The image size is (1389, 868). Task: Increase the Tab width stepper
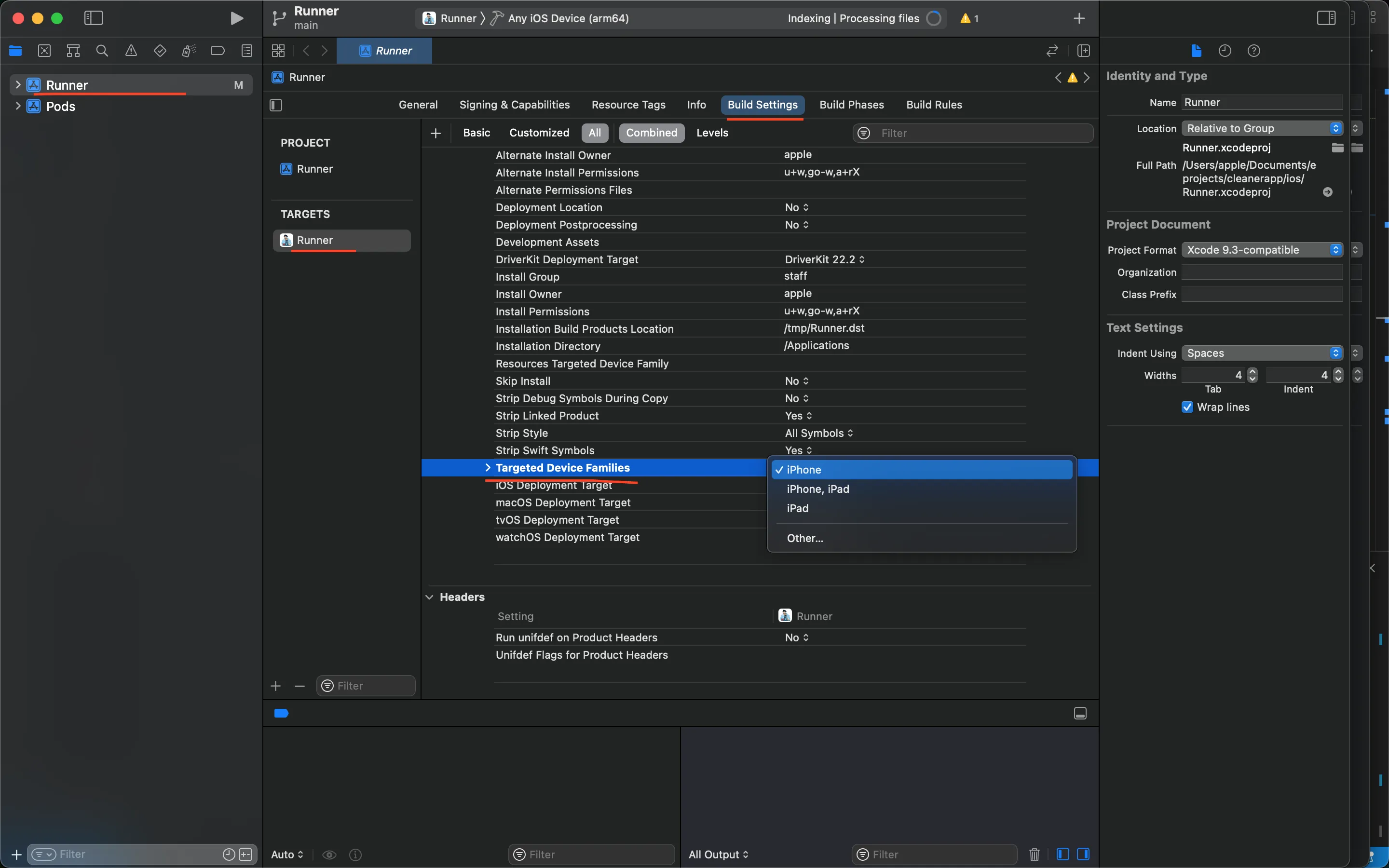[x=1253, y=371]
